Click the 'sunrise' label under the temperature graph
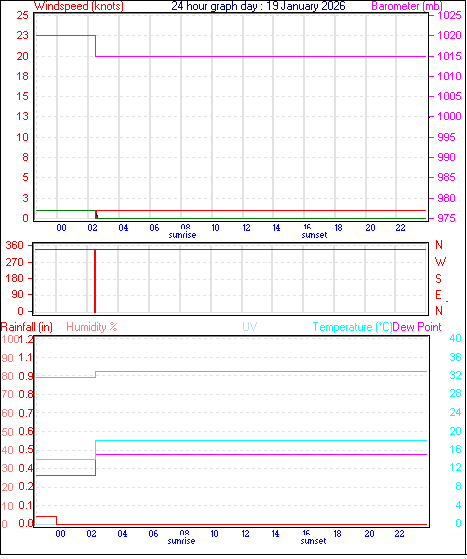467x559 pixels. click(181, 541)
